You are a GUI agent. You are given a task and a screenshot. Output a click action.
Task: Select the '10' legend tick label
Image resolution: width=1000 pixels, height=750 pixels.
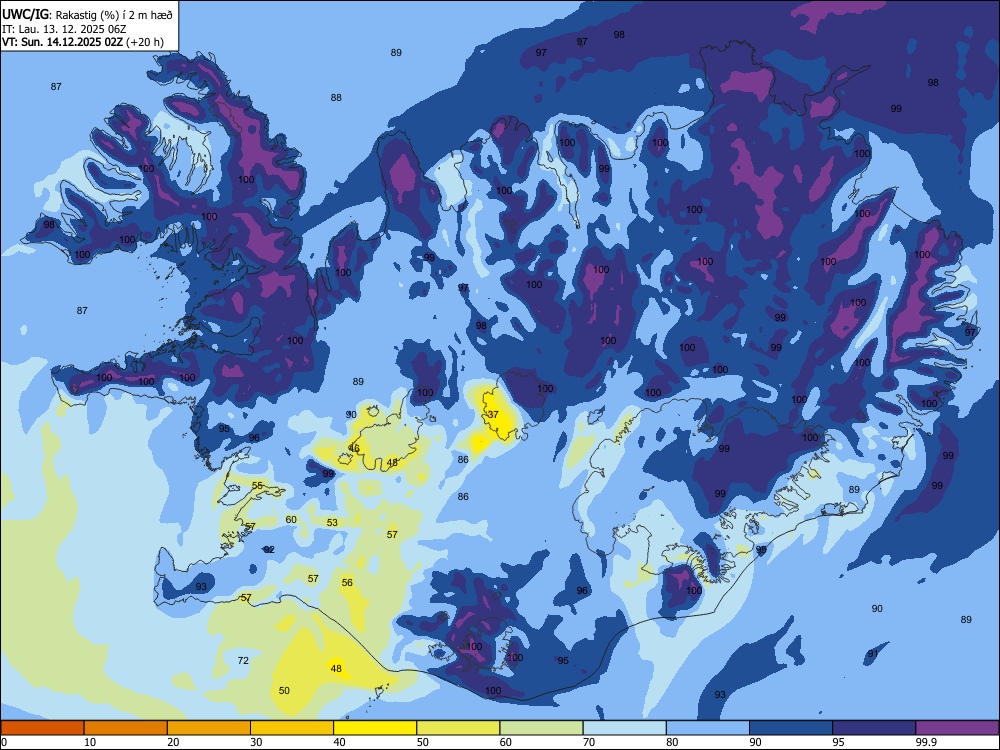click(x=90, y=742)
